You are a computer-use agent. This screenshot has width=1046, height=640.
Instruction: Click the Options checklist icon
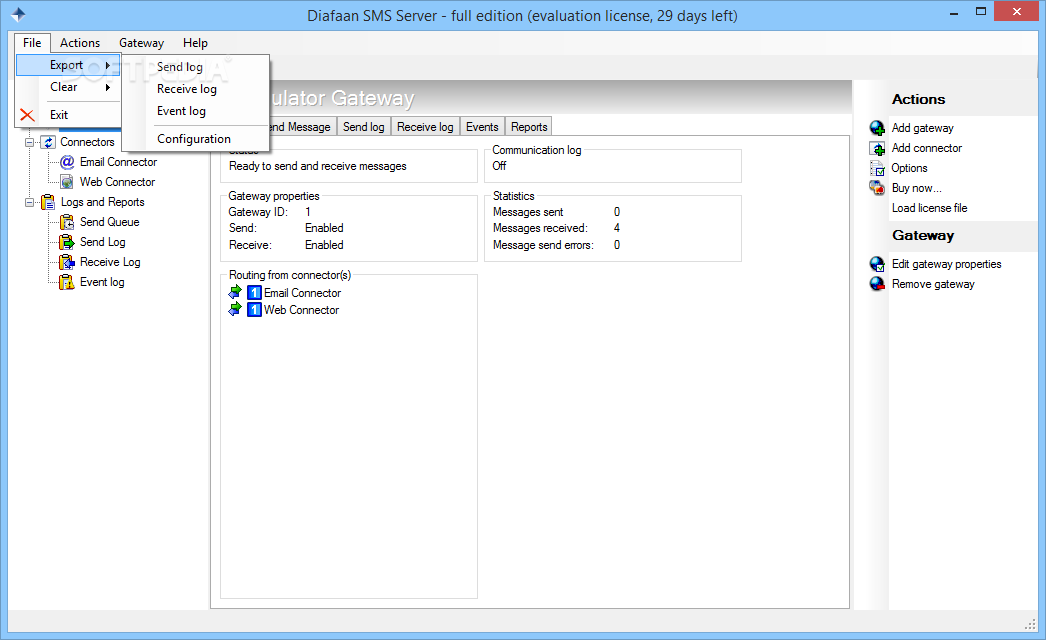pos(877,168)
